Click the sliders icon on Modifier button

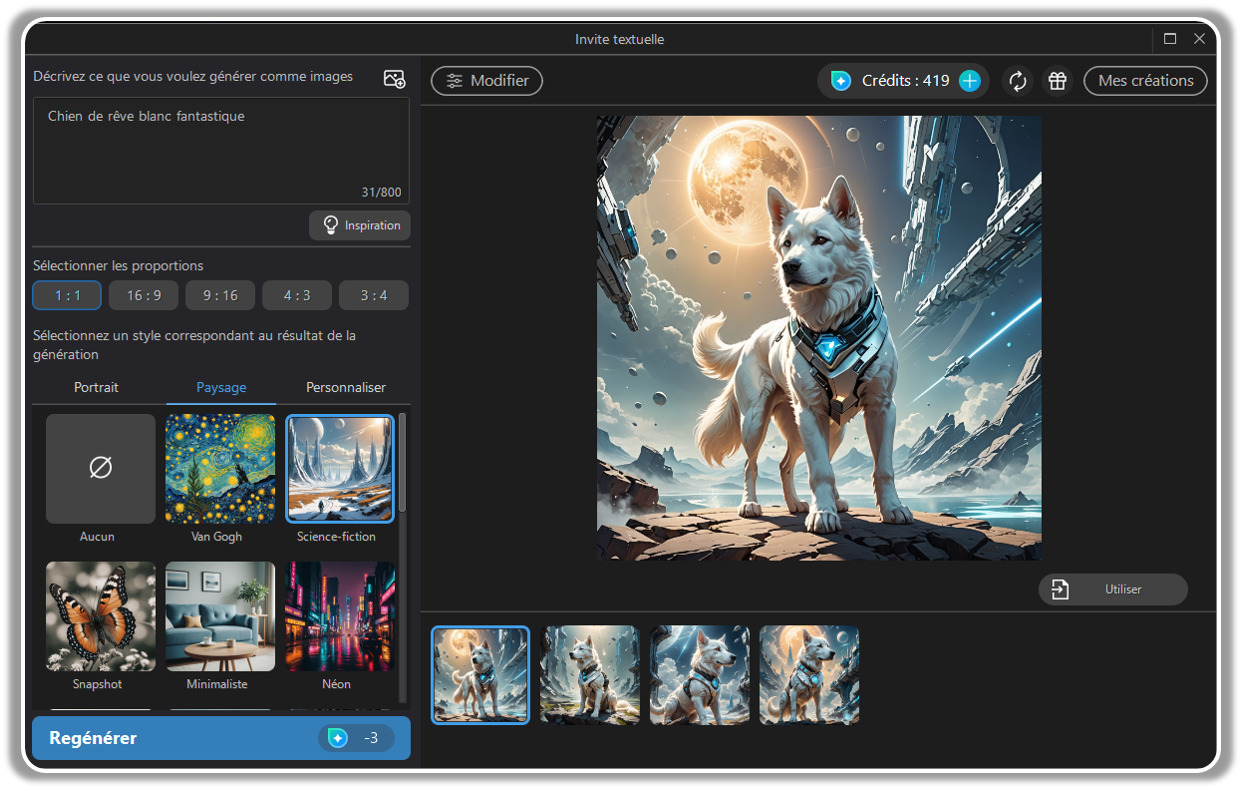tap(455, 81)
